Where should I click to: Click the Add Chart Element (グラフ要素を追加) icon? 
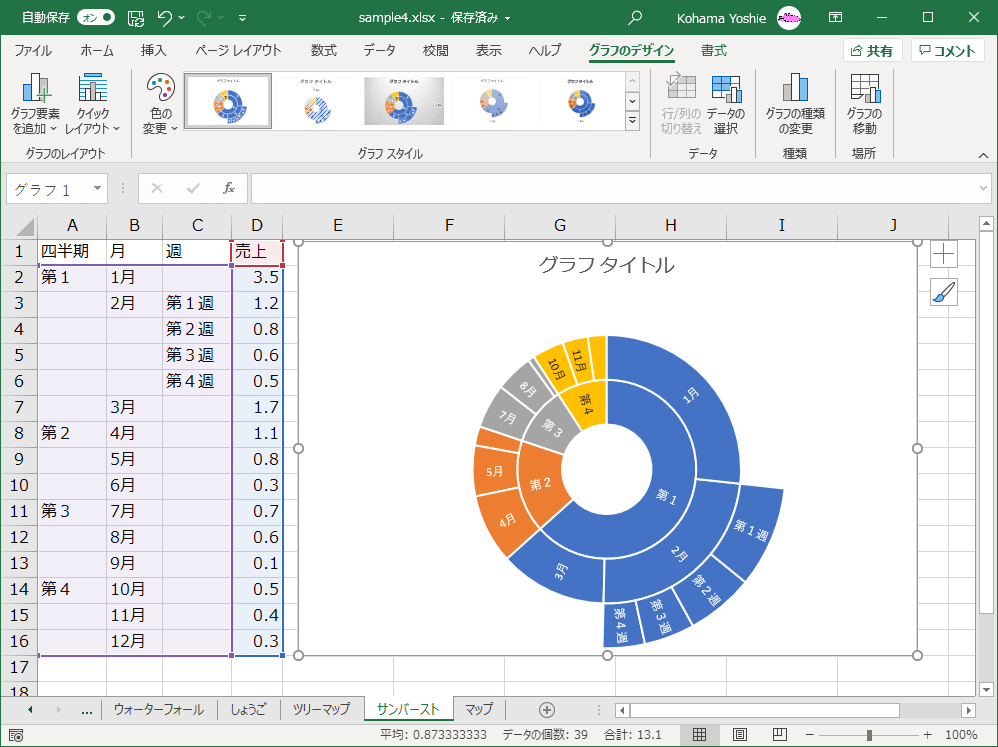(37, 90)
